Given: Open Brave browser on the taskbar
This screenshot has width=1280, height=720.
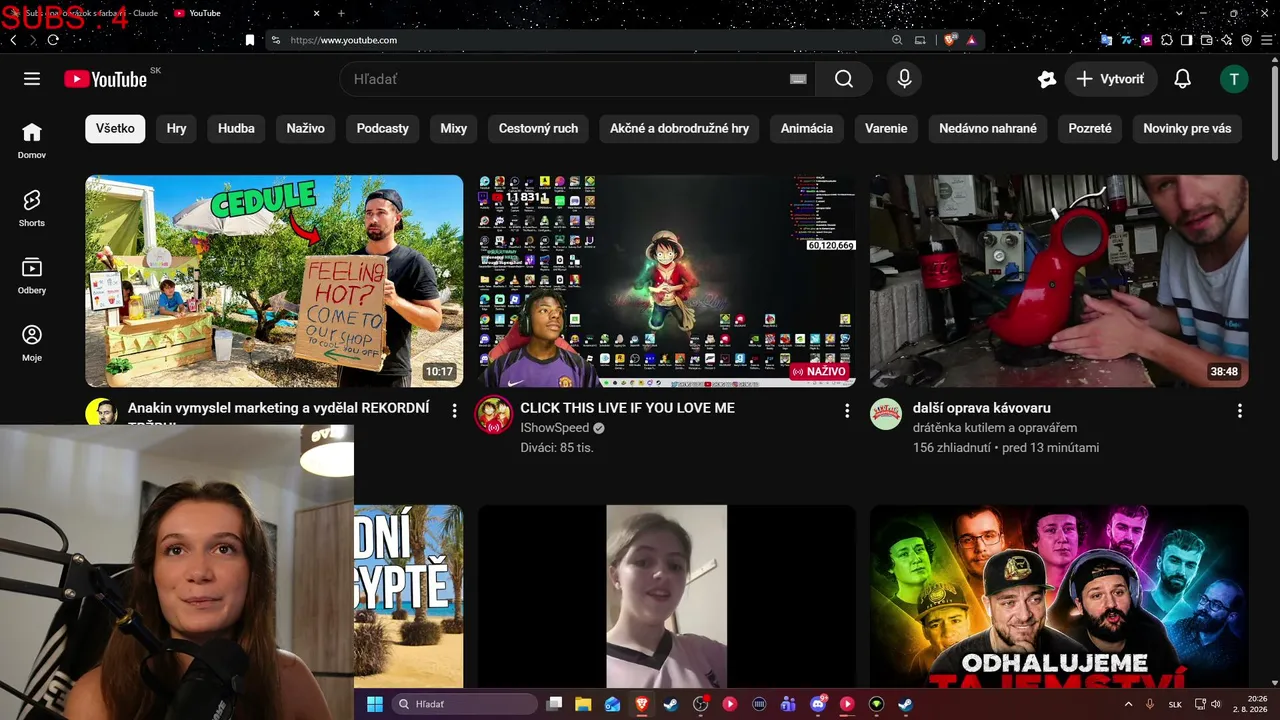Looking at the screenshot, I should (x=641, y=704).
